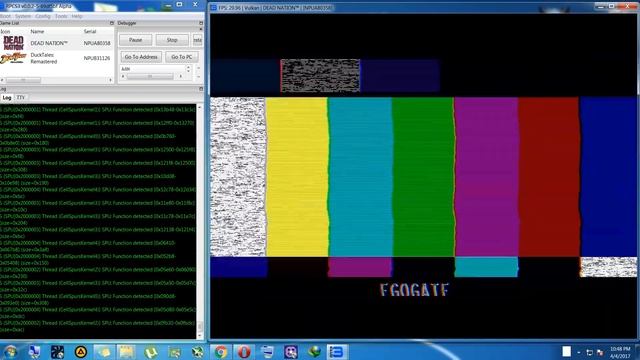Click the DuckTales serial NPUB31126

(x=97, y=58)
